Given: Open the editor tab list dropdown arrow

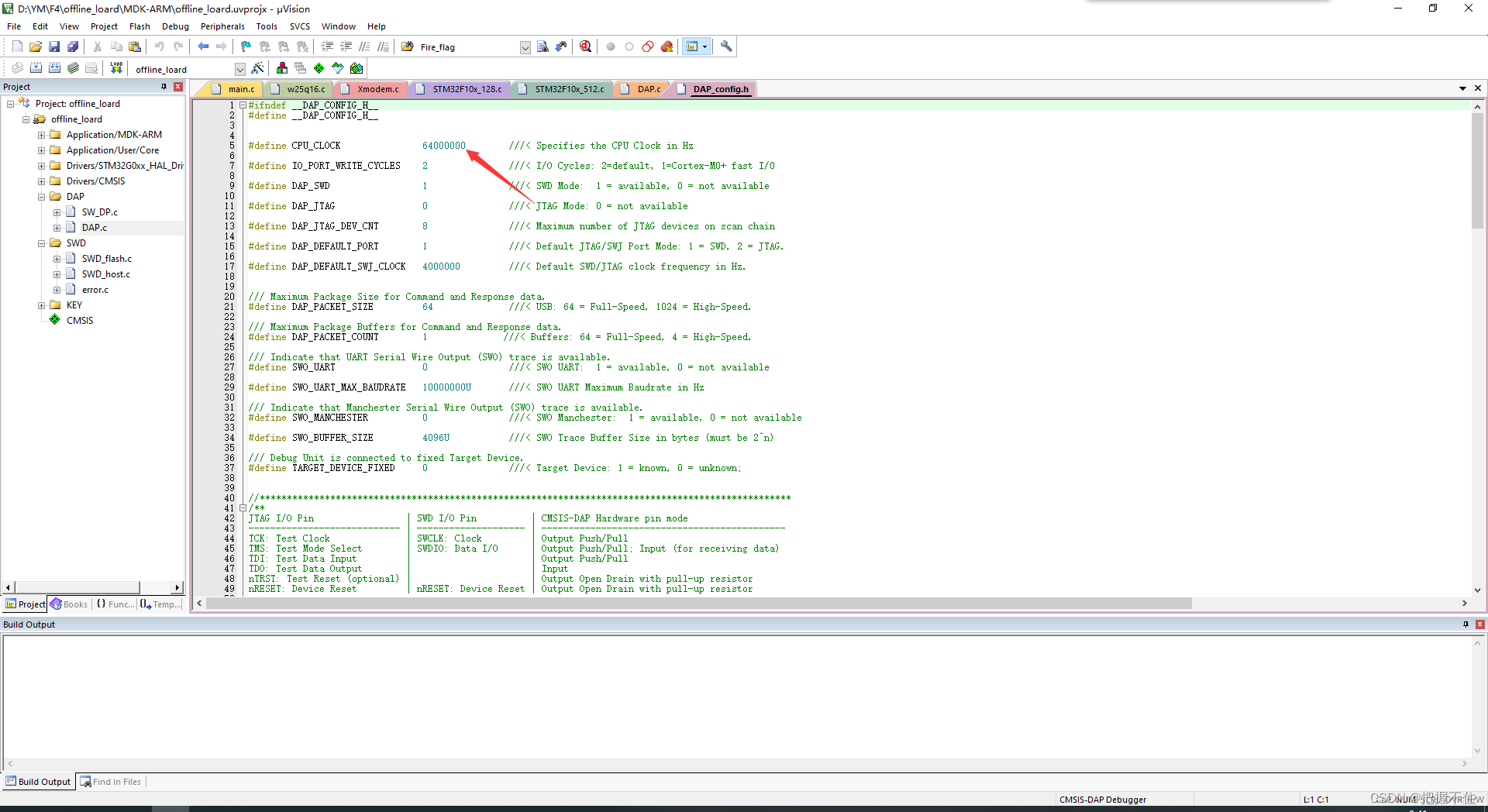Looking at the screenshot, I should point(1462,88).
